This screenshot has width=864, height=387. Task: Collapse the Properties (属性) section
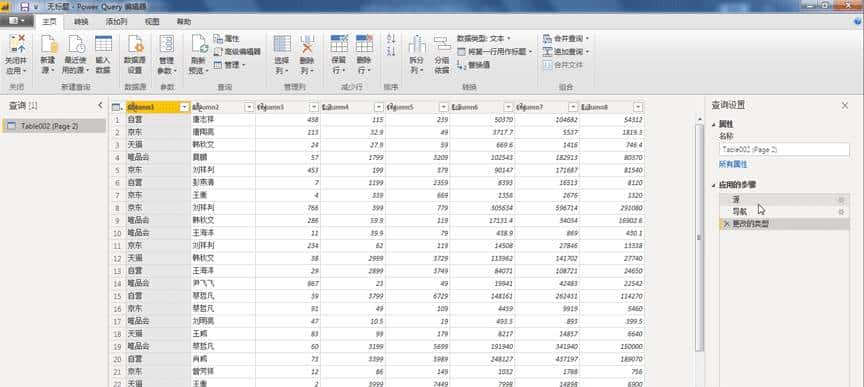(x=714, y=125)
